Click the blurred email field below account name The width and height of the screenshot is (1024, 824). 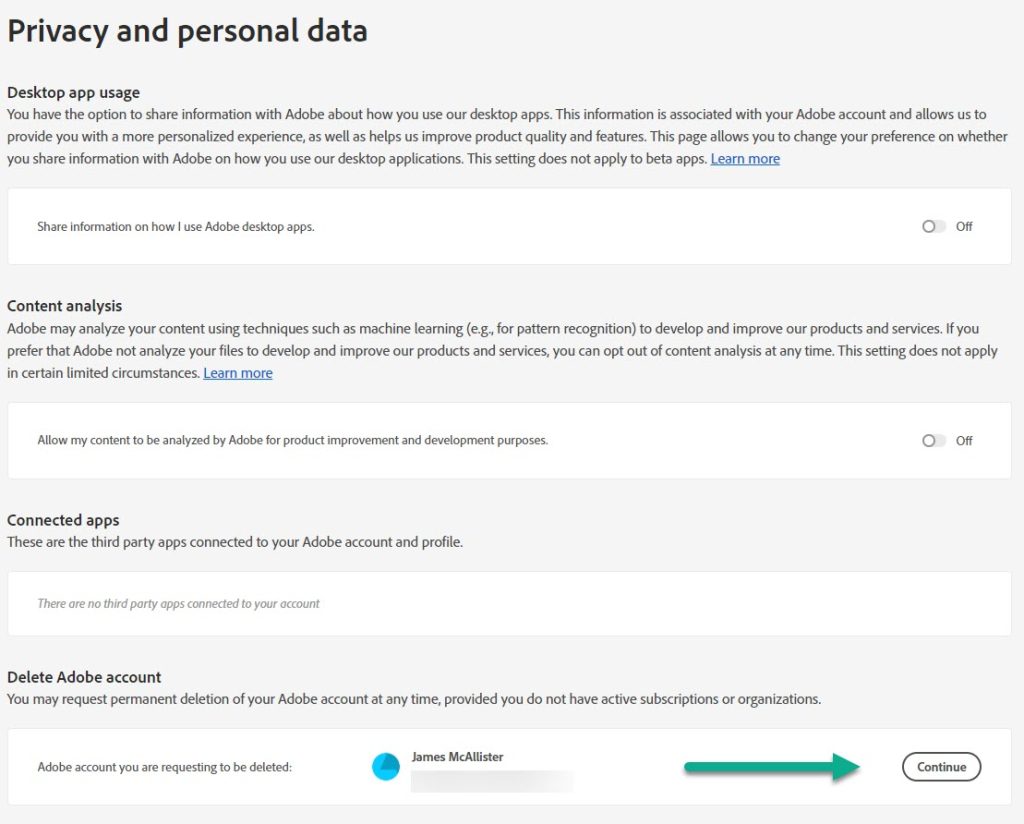point(492,782)
